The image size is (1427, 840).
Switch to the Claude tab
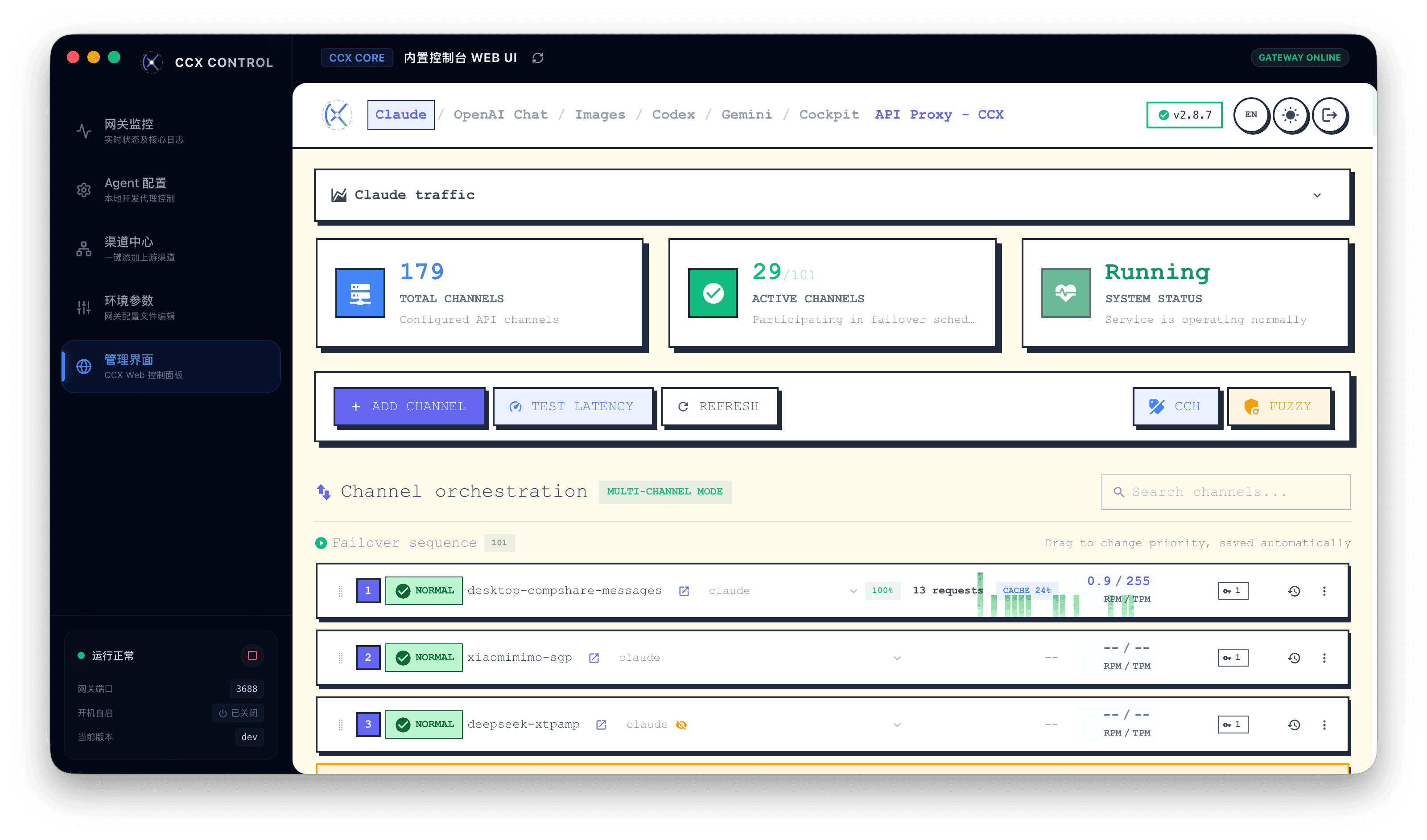point(401,115)
